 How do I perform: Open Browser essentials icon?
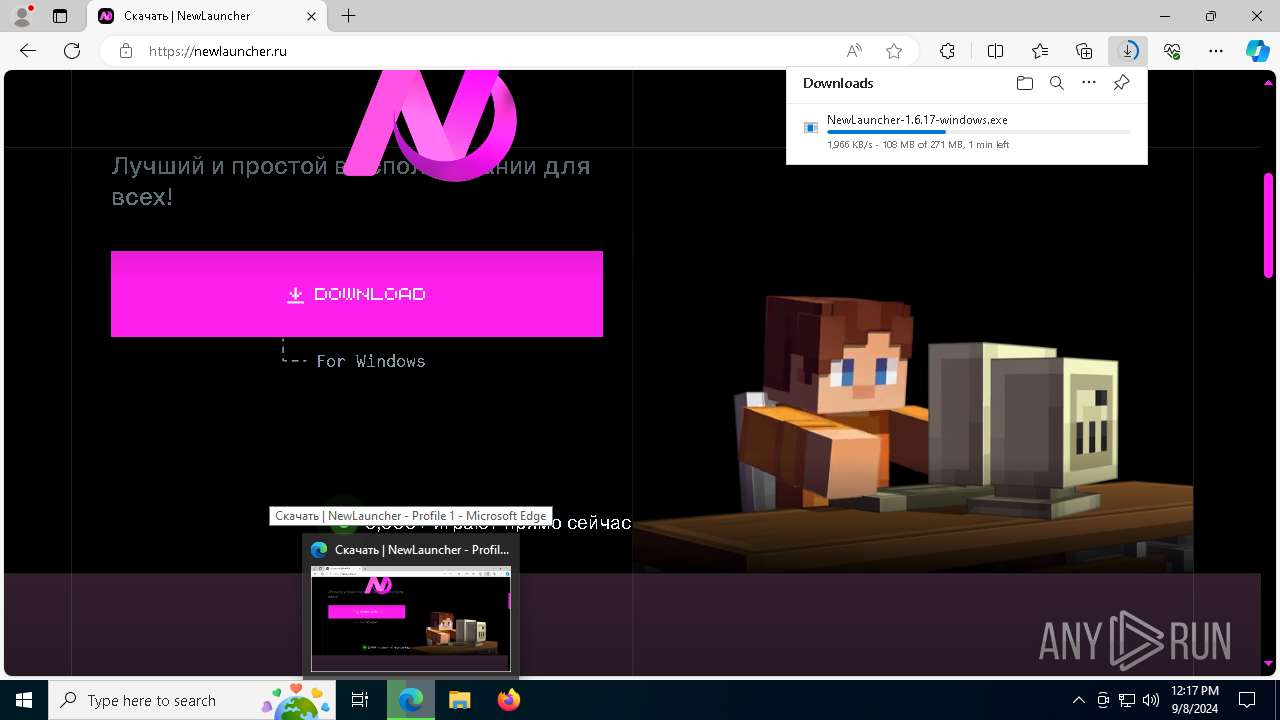(x=1172, y=51)
